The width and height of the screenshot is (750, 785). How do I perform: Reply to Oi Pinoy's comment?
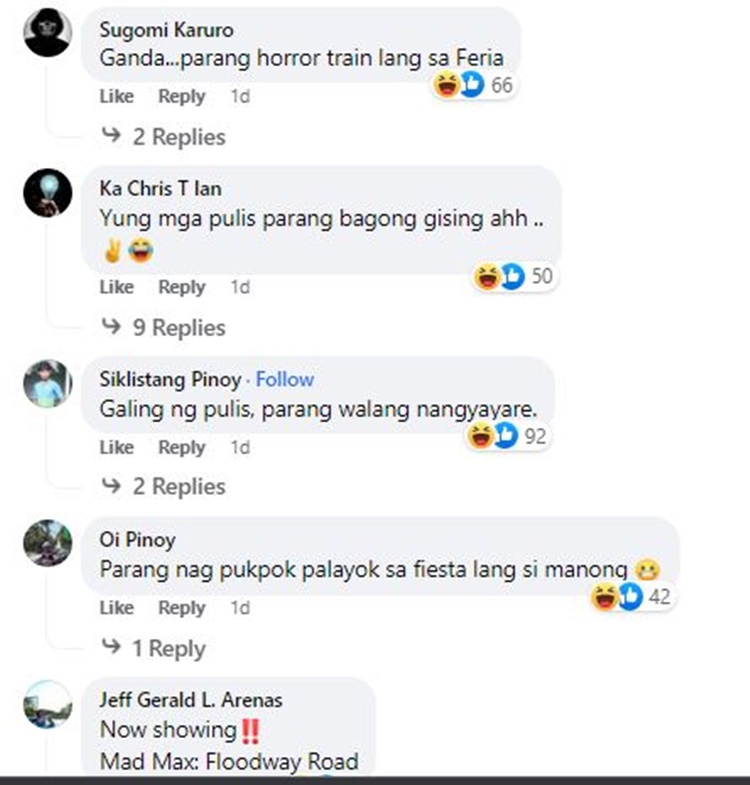(x=182, y=608)
